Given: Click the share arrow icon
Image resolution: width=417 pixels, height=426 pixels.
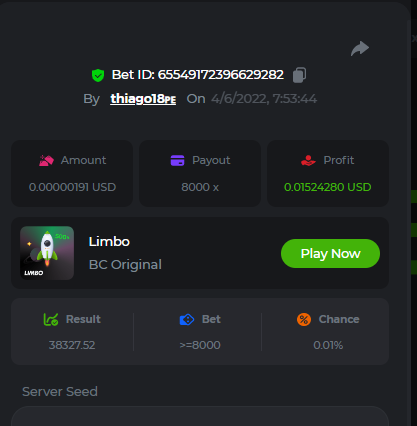Looking at the screenshot, I should click(360, 49).
